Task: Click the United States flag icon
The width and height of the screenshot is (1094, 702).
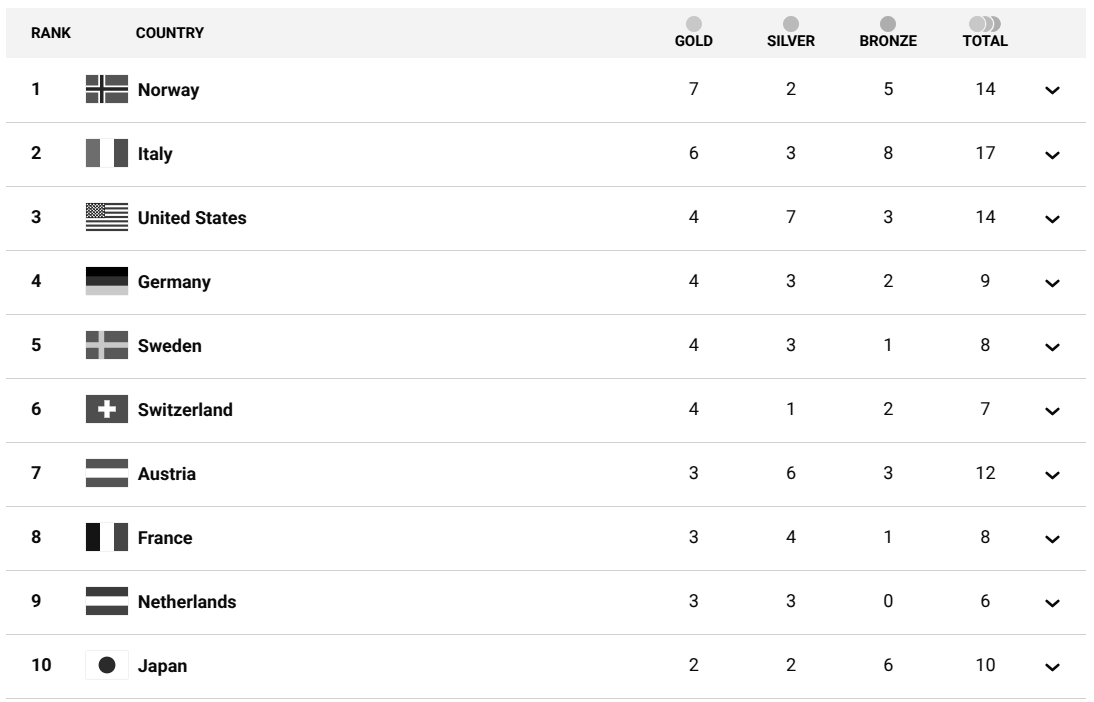Action: (x=107, y=218)
